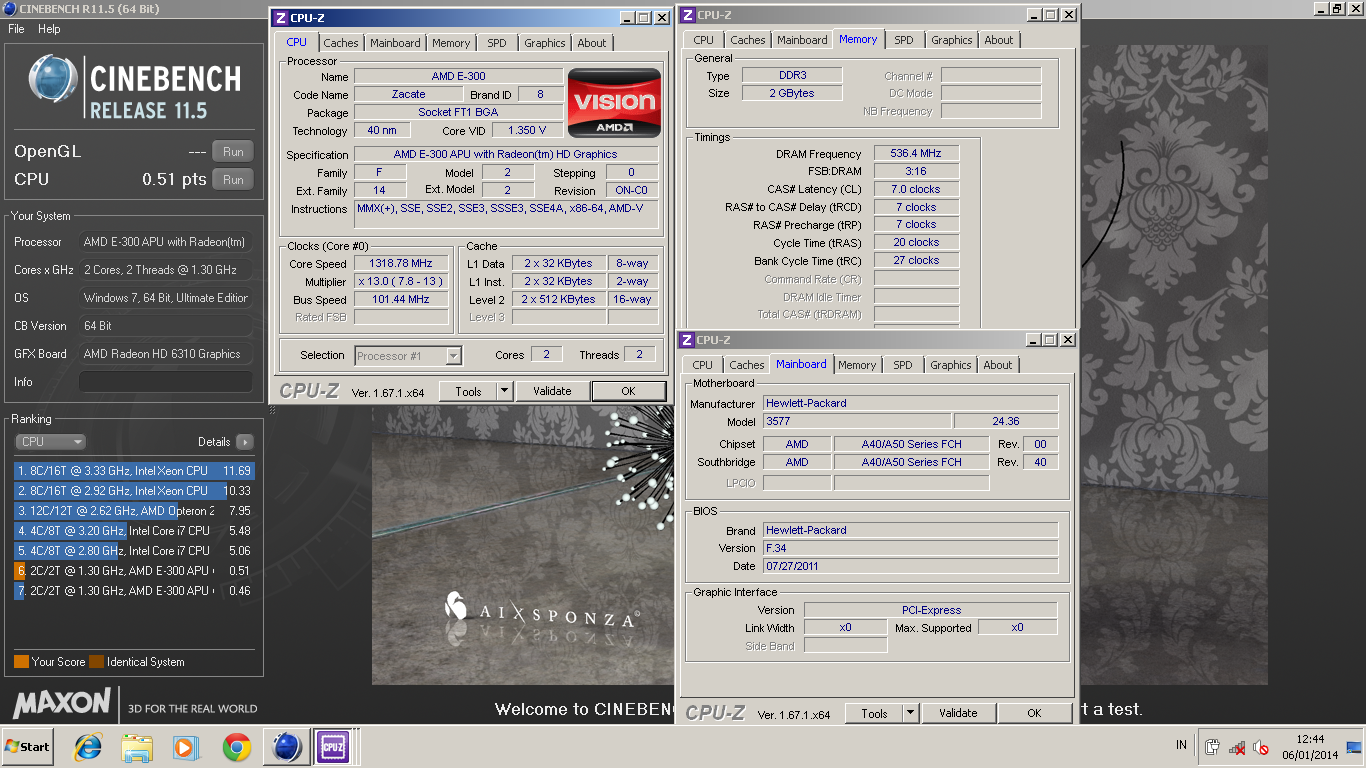Switch to Cinebench via taskbar icon
Screen dimensions: 1366x768
(x=286, y=747)
